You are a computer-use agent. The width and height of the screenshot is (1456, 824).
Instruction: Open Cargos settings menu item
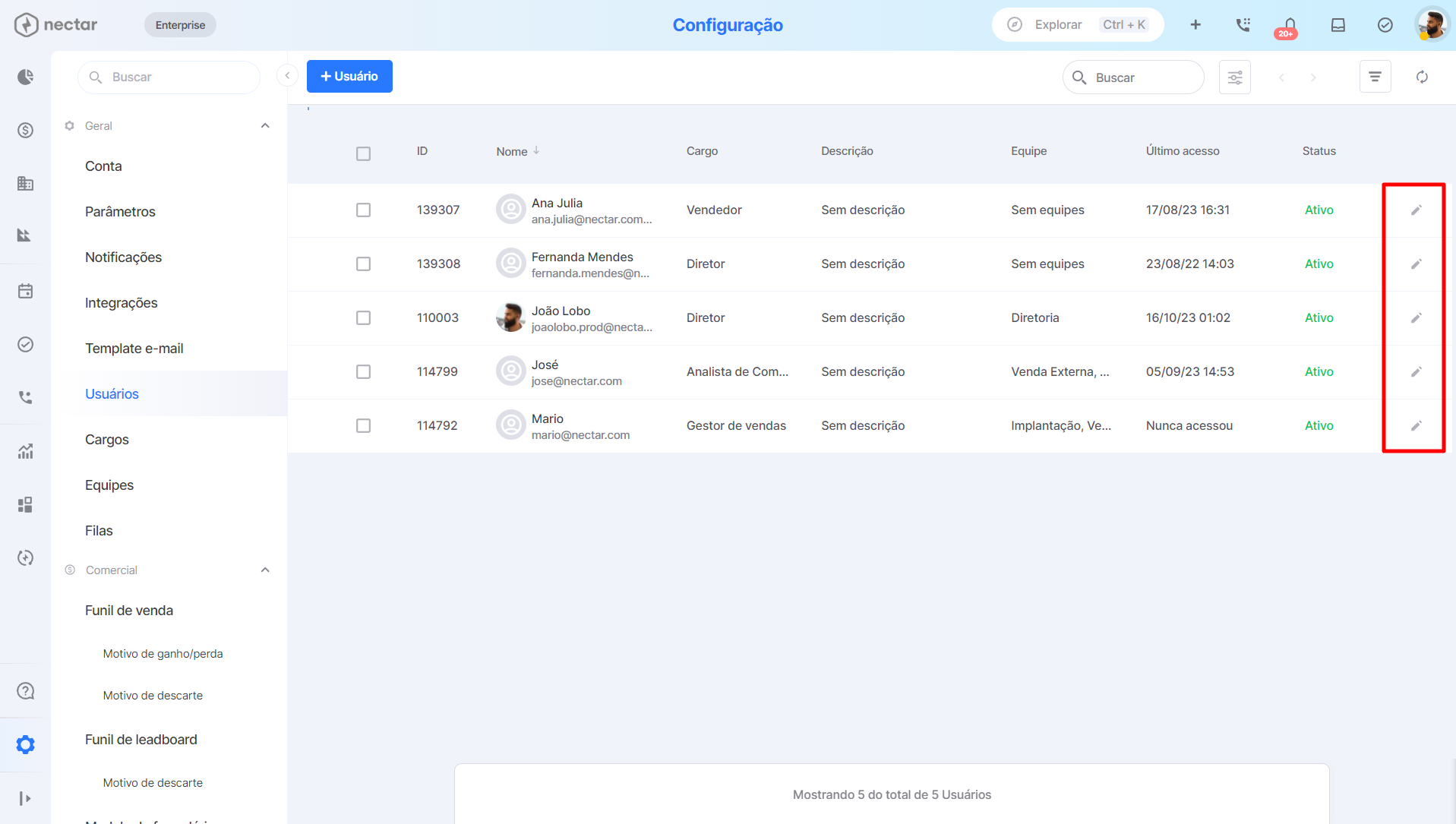click(x=107, y=439)
